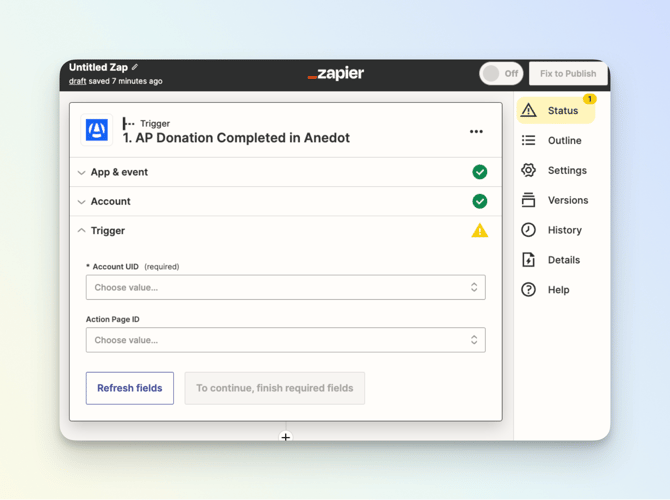Click the Refresh fields button
The image size is (670, 500).
[x=129, y=388]
